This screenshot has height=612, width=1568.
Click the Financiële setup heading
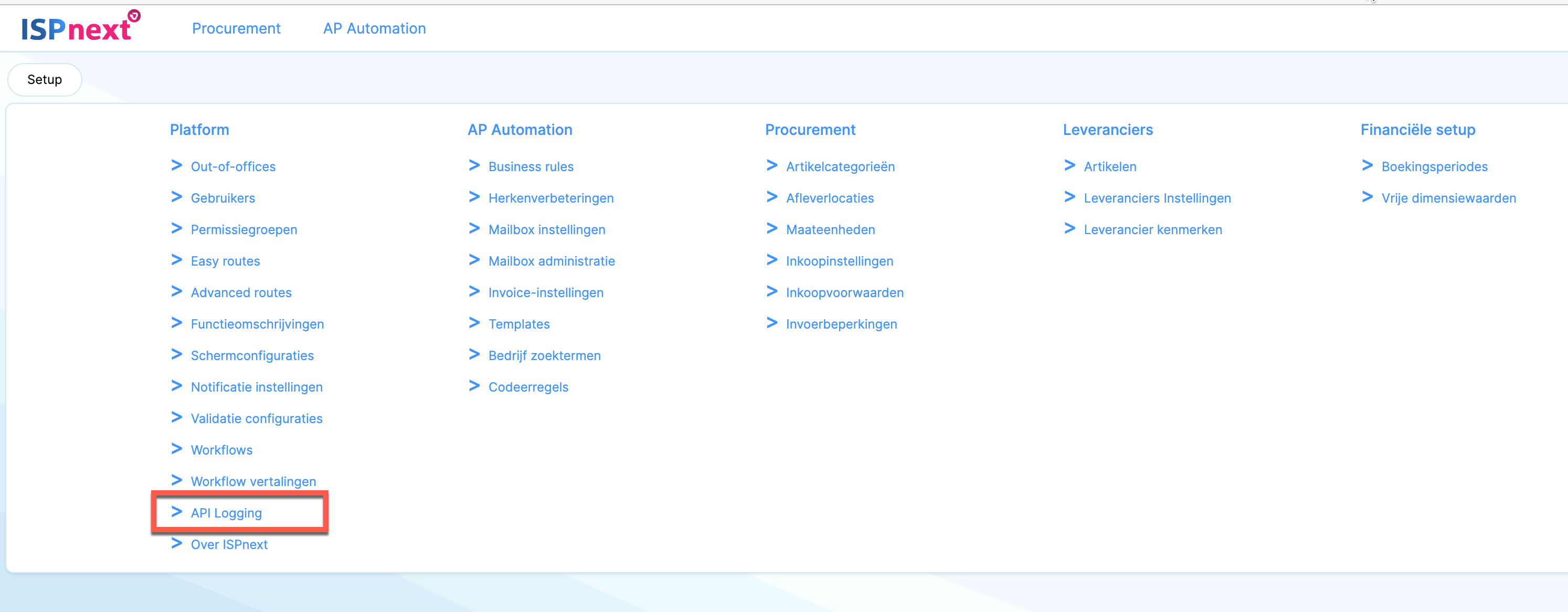point(1417,130)
